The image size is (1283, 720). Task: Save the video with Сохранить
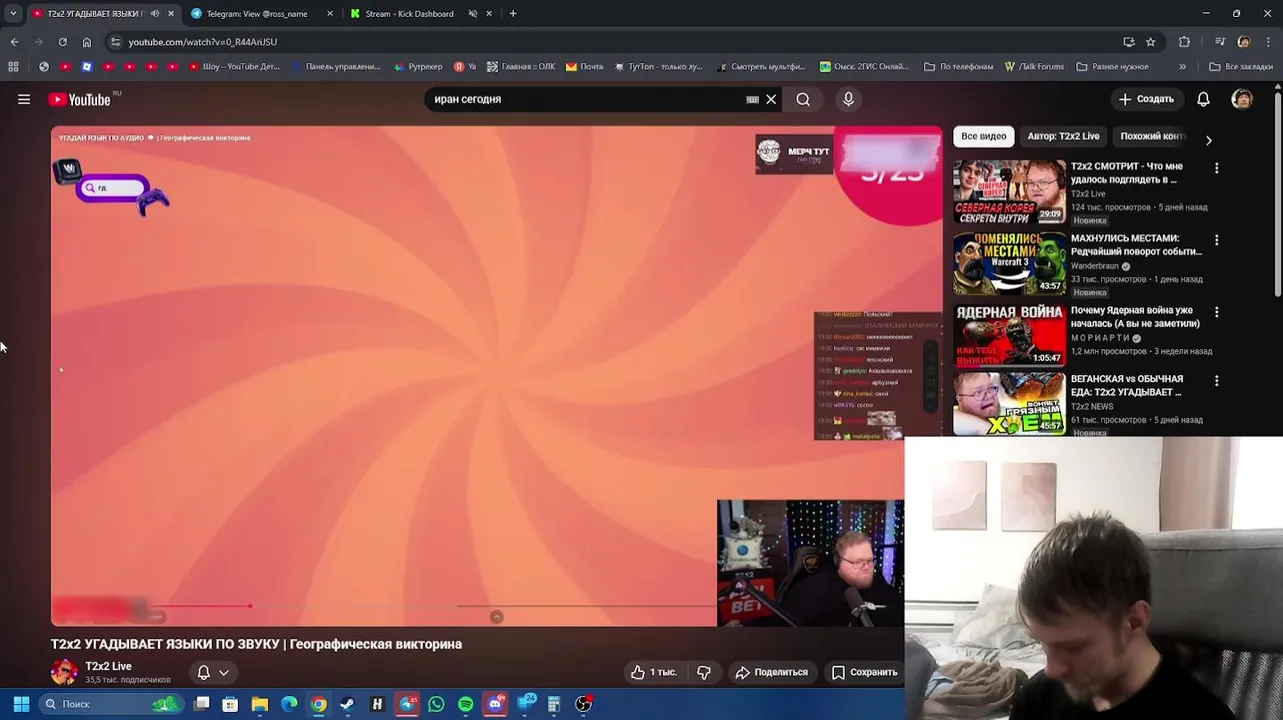point(865,672)
